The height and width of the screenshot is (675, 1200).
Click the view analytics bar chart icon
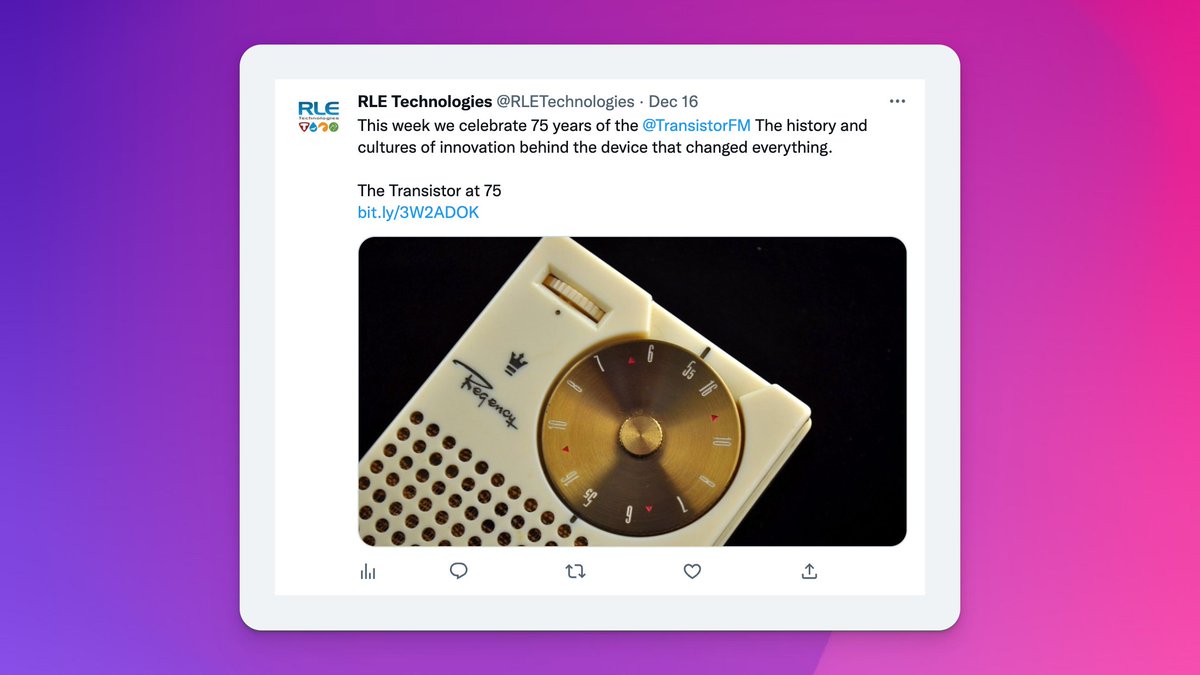(368, 571)
